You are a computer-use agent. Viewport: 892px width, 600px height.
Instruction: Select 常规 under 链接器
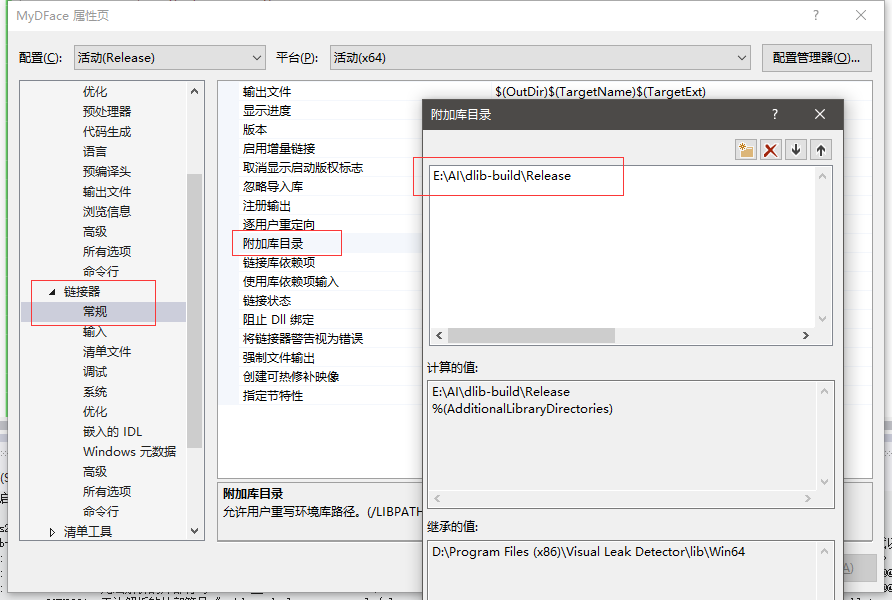coord(94,312)
